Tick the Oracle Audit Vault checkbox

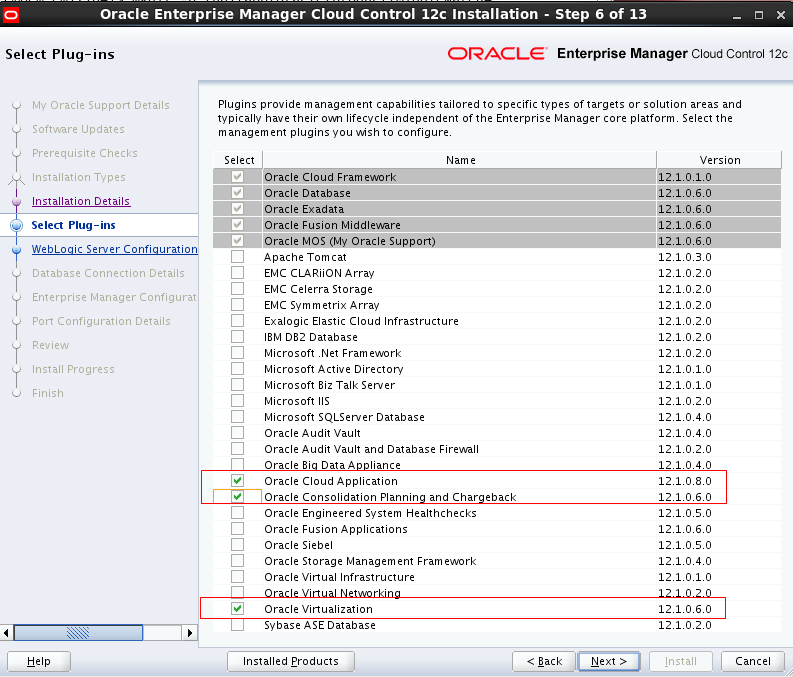[237, 433]
